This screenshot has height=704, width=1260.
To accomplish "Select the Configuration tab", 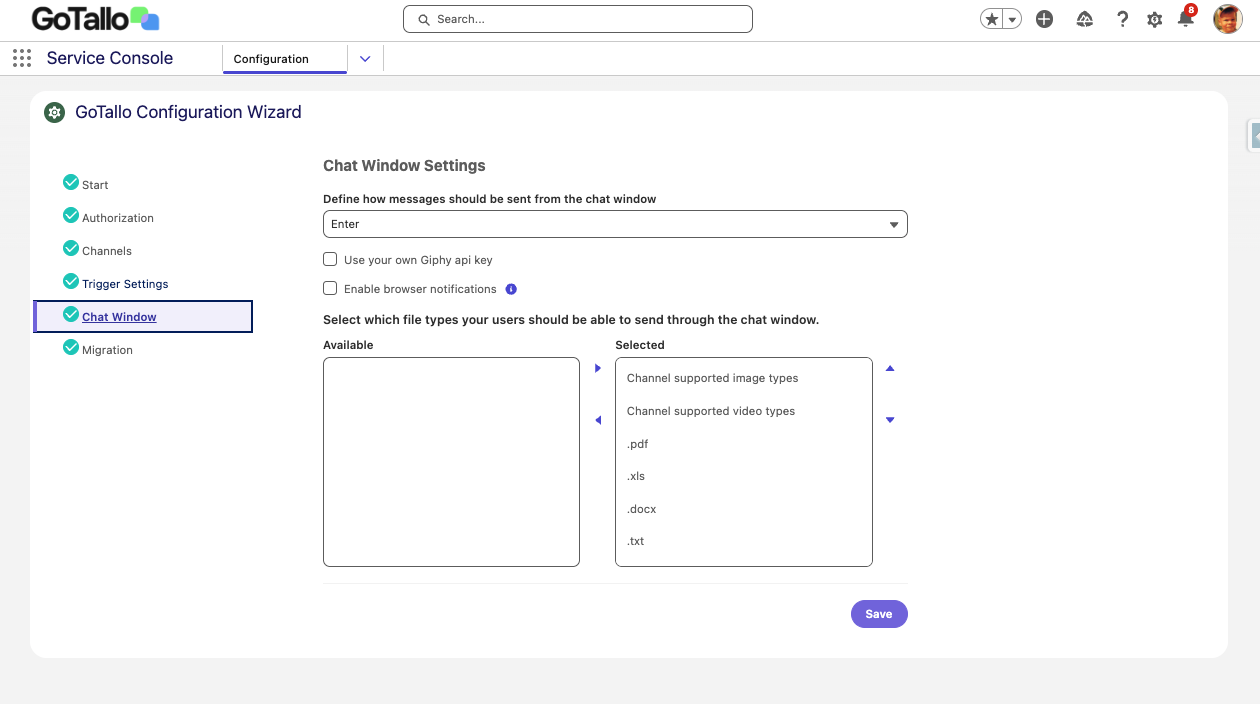I will pos(271,59).
